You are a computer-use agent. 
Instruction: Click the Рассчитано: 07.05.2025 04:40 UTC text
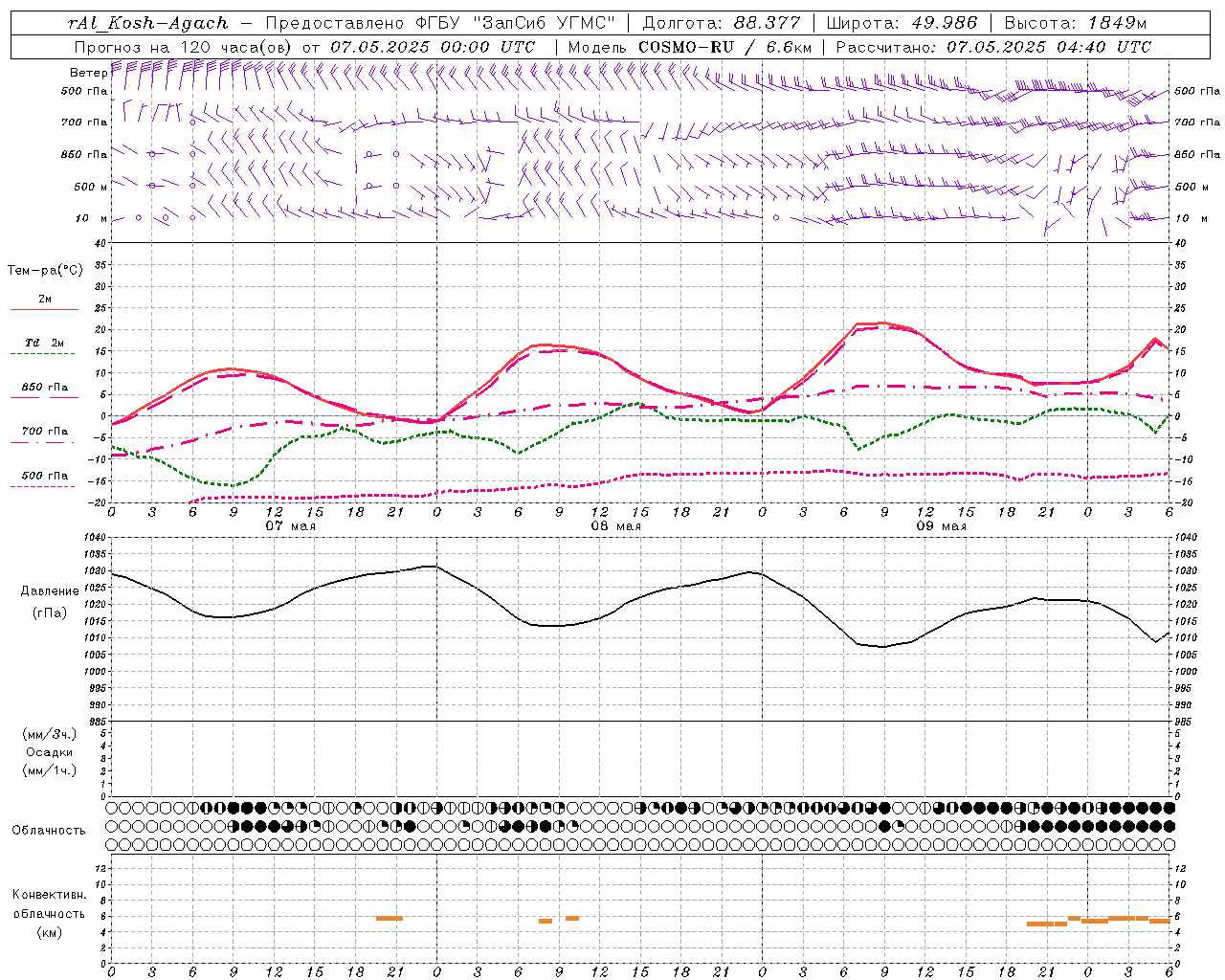coord(993,47)
